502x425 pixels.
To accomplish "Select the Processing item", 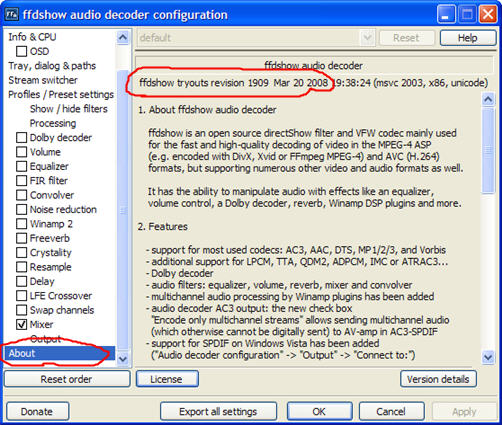I will [x=53, y=123].
